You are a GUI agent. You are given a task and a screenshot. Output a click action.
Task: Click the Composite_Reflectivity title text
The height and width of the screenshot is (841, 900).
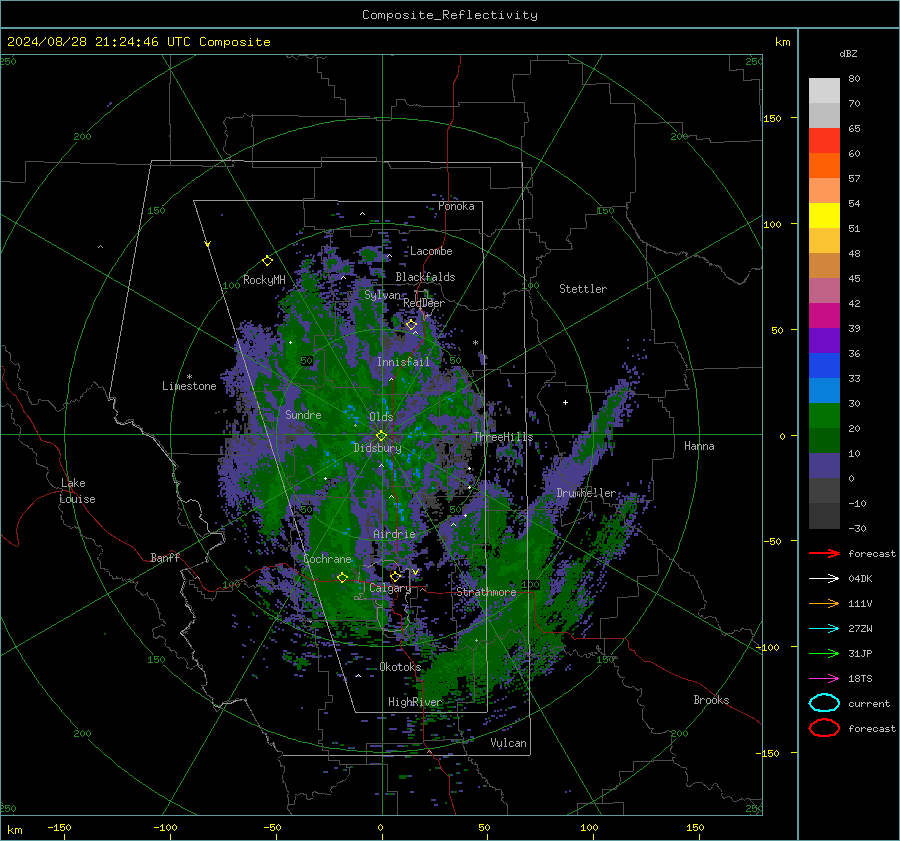450,15
